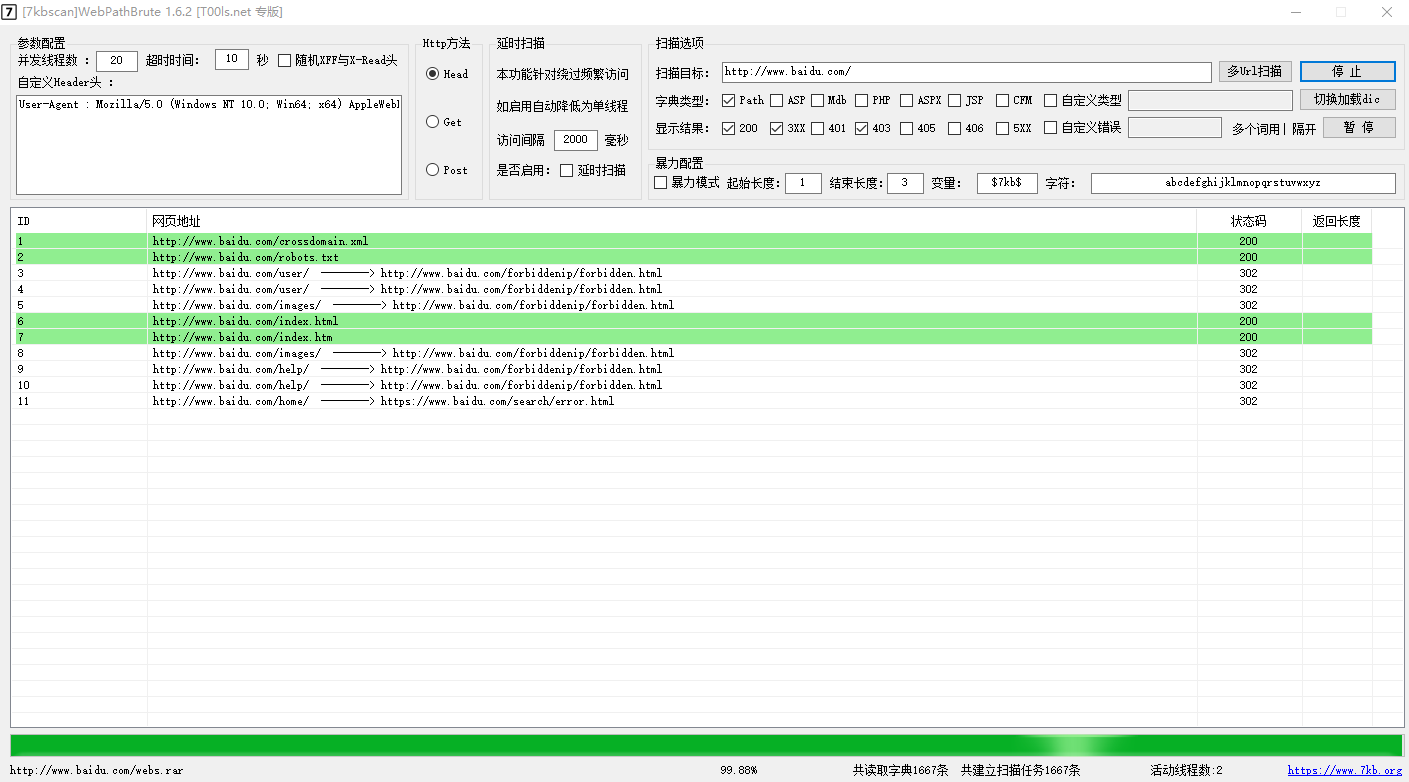This screenshot has width=1409, height=782.
Task: Focus the brute start length field
Action: tap(803, 183)
